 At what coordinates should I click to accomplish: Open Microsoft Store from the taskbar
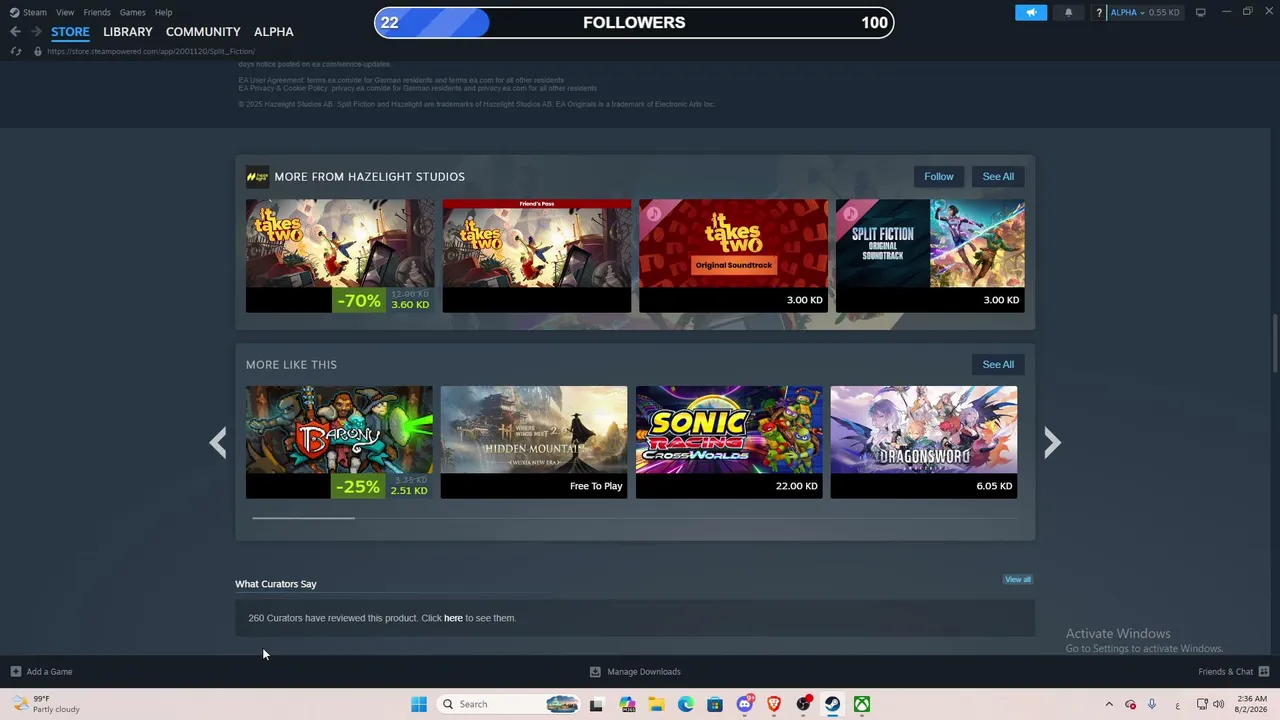715,704
